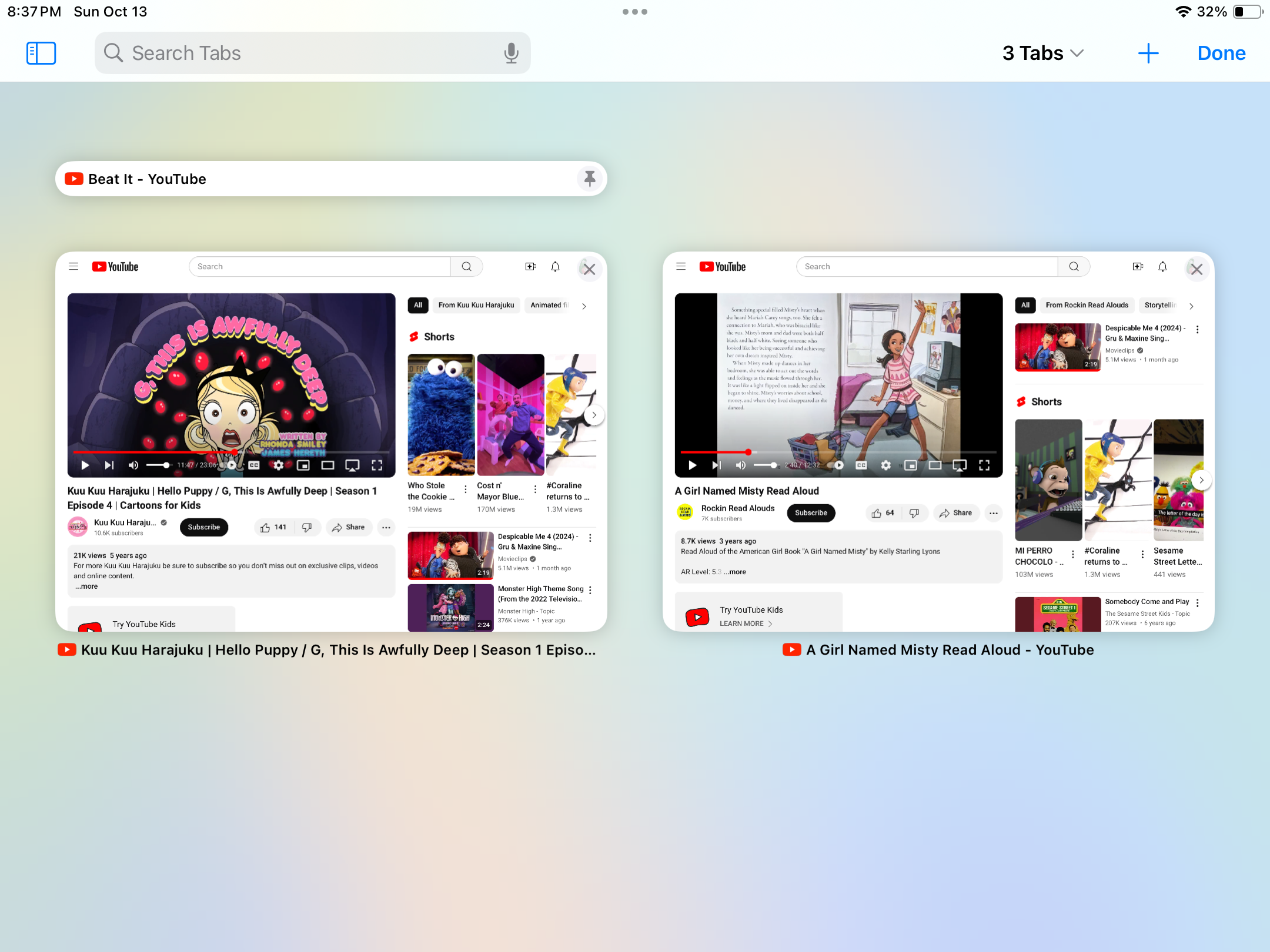Viewport: 1270px width, 952px height.
Task: Toggle play on right video player
Action: [x=693, y=466]
